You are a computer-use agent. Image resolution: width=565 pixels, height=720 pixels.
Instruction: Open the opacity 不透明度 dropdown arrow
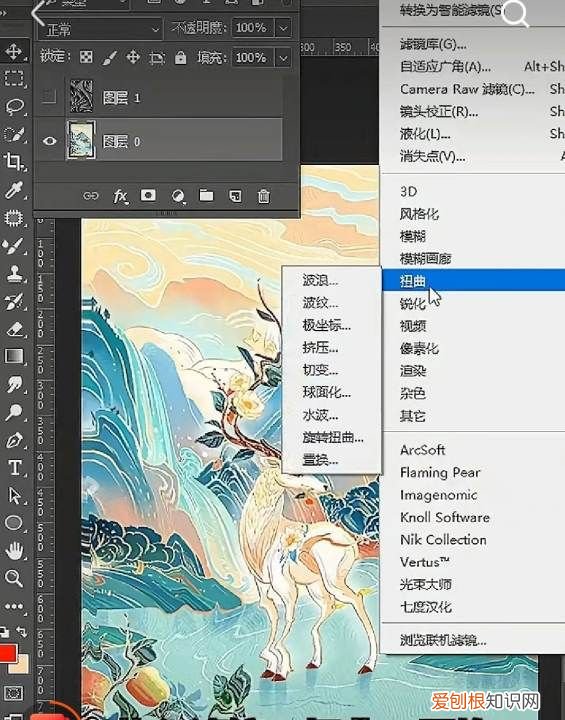[283, 28]
